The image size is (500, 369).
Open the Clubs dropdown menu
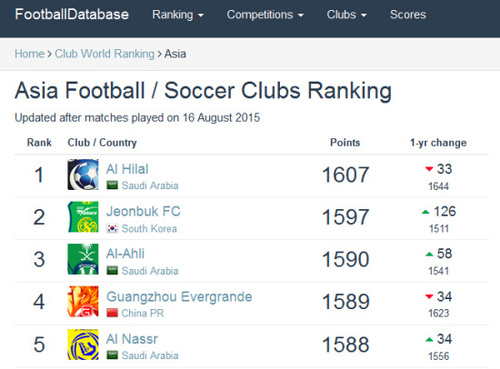tap(346, 15)
